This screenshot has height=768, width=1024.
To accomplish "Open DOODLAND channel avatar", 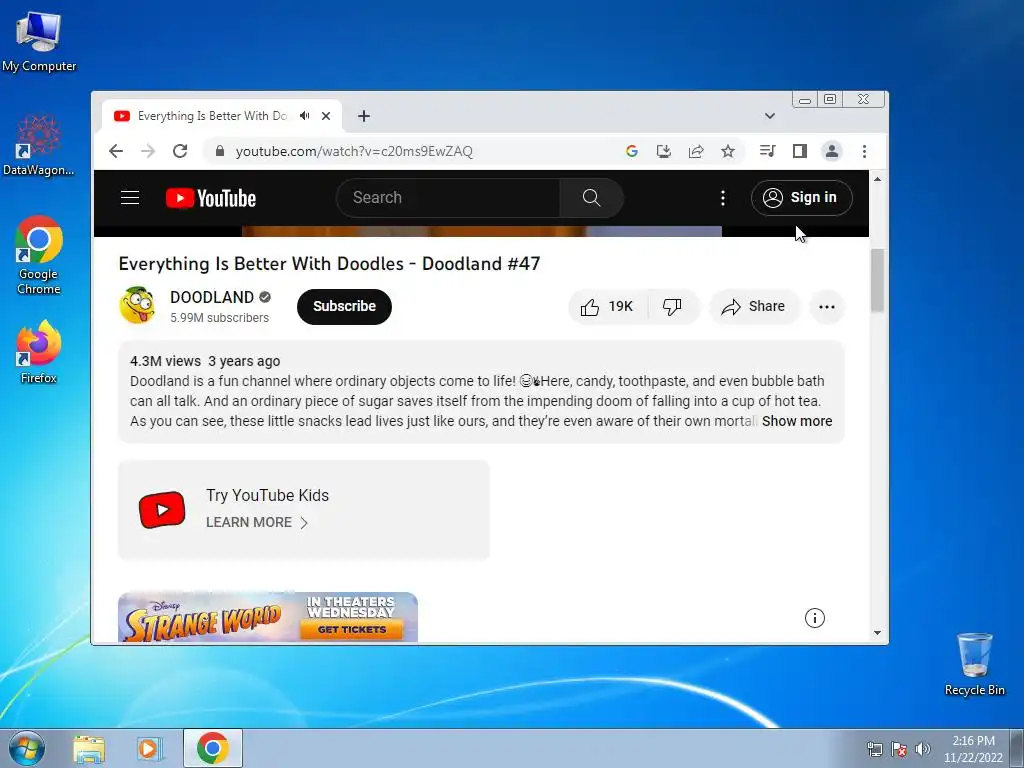I will [x=137, y=305].
